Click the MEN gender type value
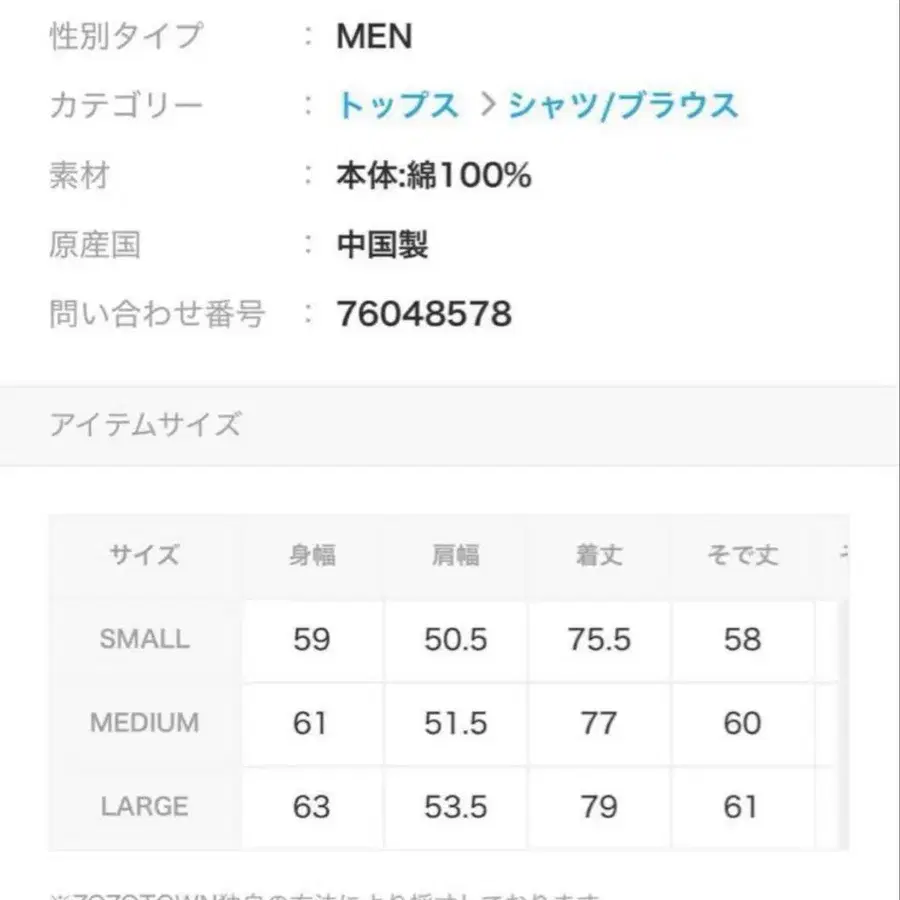The width and height of the screenshot is (900, 900). (x=374, y=37)
